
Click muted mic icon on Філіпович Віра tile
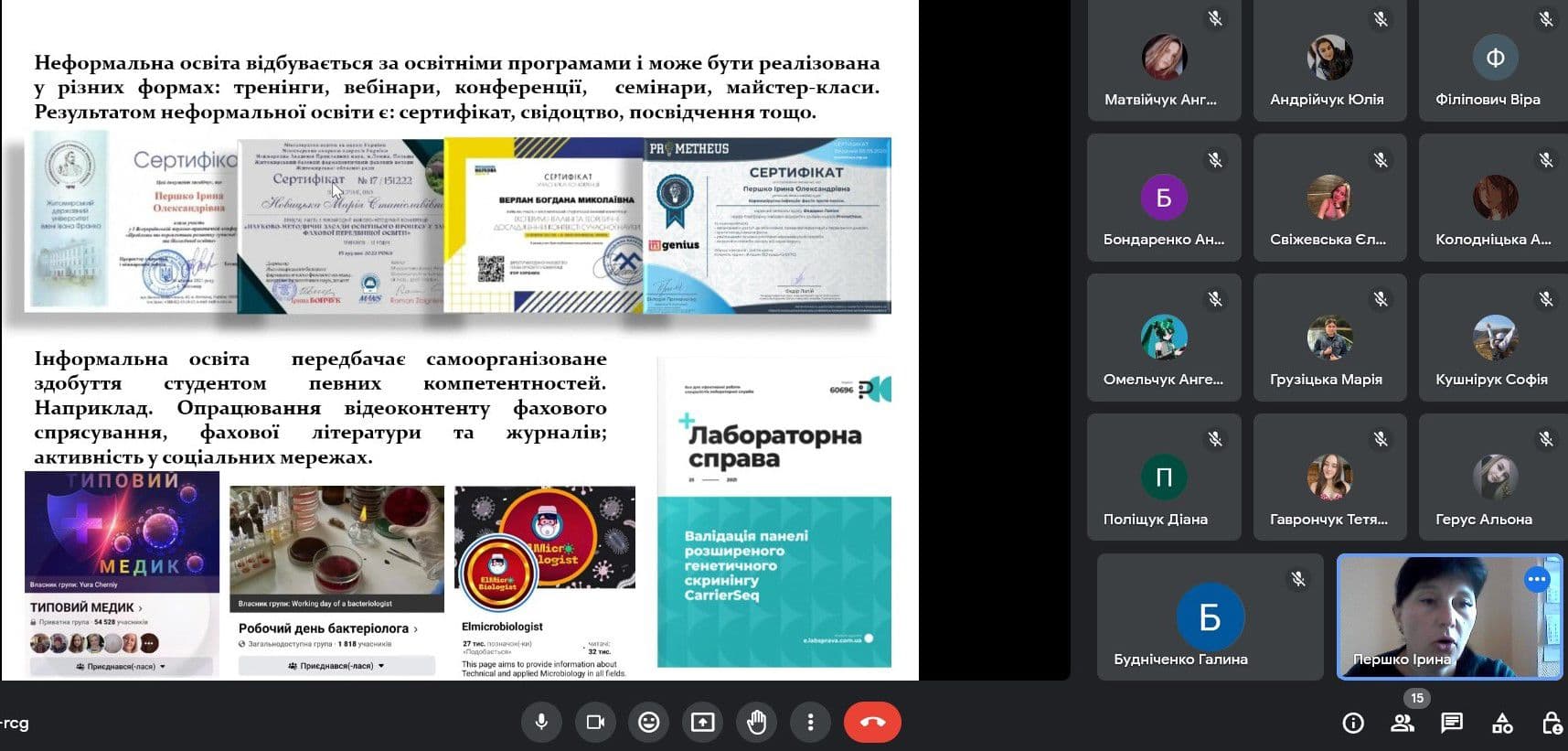point(1546,18)
